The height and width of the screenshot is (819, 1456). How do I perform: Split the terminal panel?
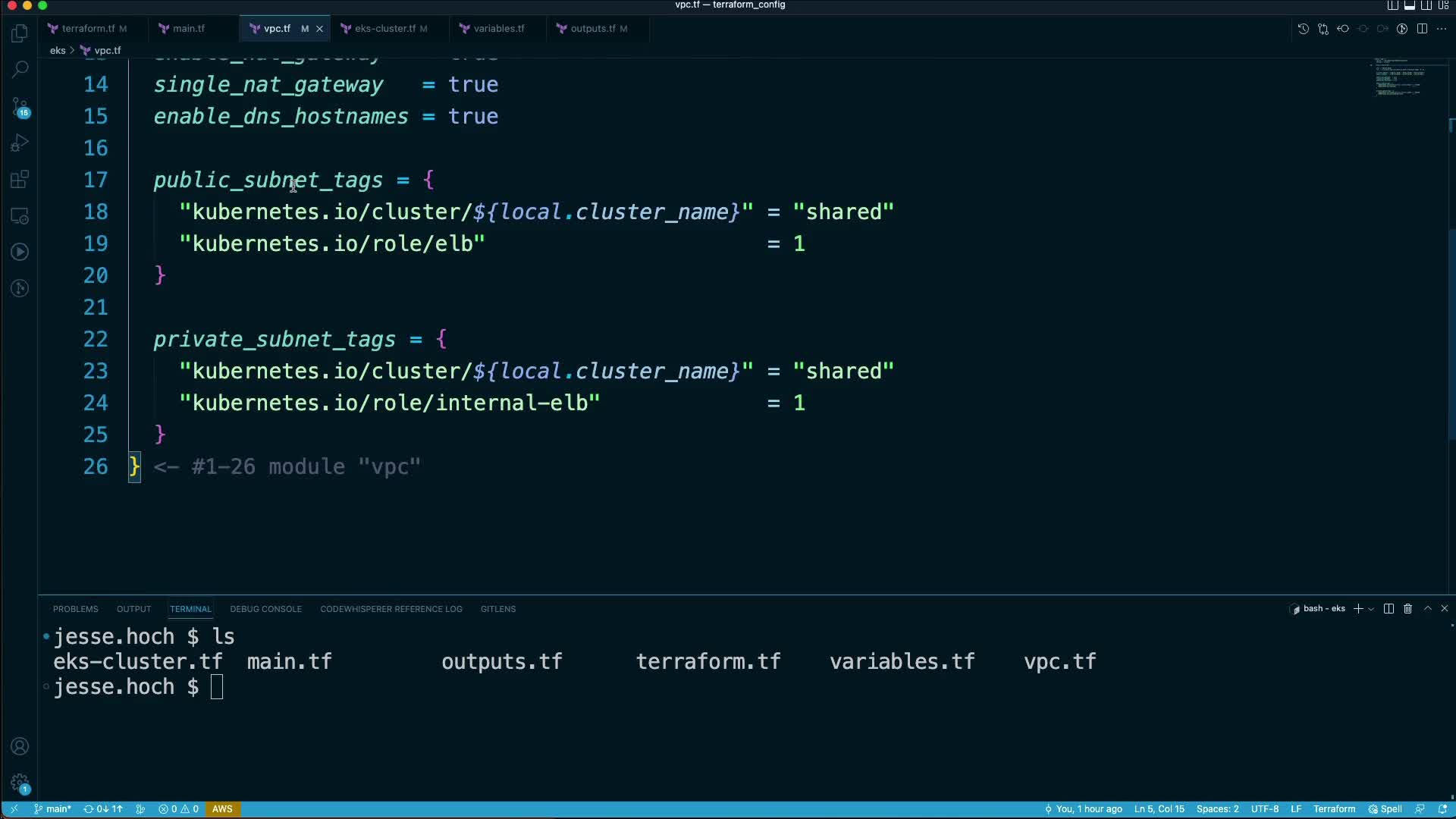1389,609
